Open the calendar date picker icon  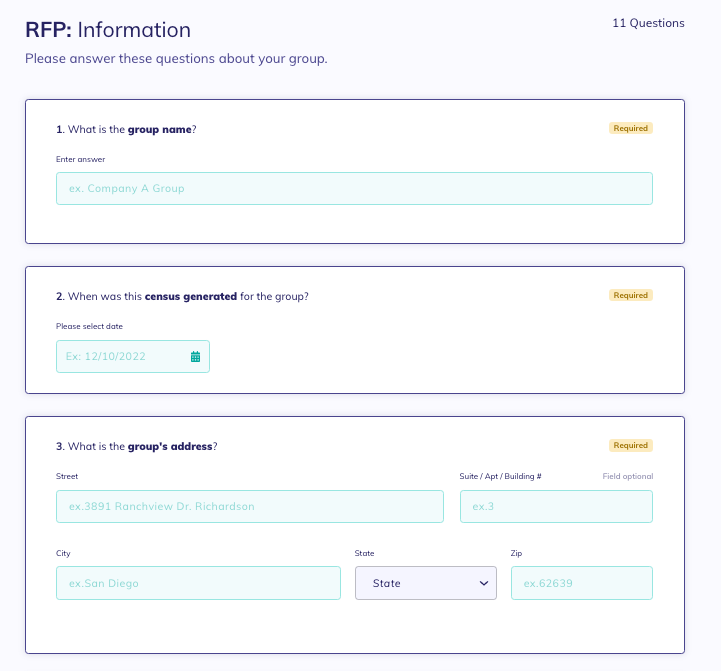pyautogui.click(x=195, y=356)
